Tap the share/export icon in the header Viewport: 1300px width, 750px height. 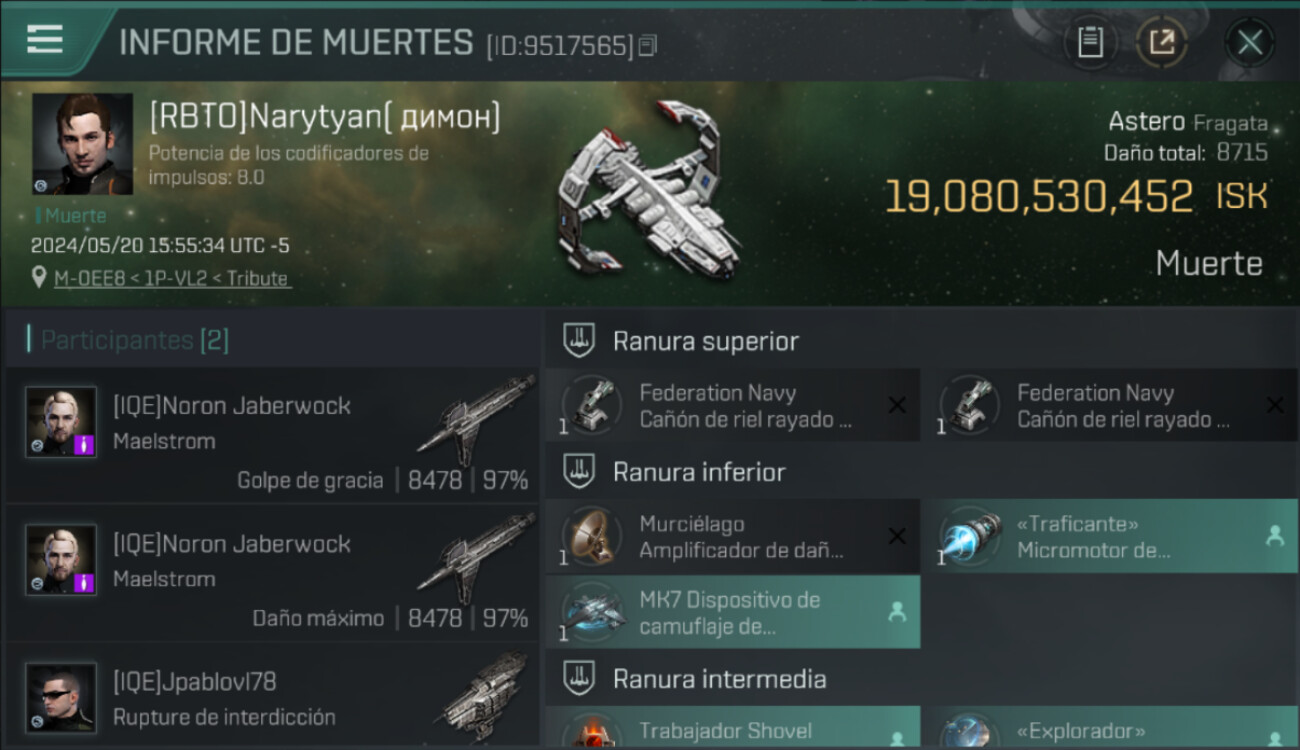[1162, 42]
